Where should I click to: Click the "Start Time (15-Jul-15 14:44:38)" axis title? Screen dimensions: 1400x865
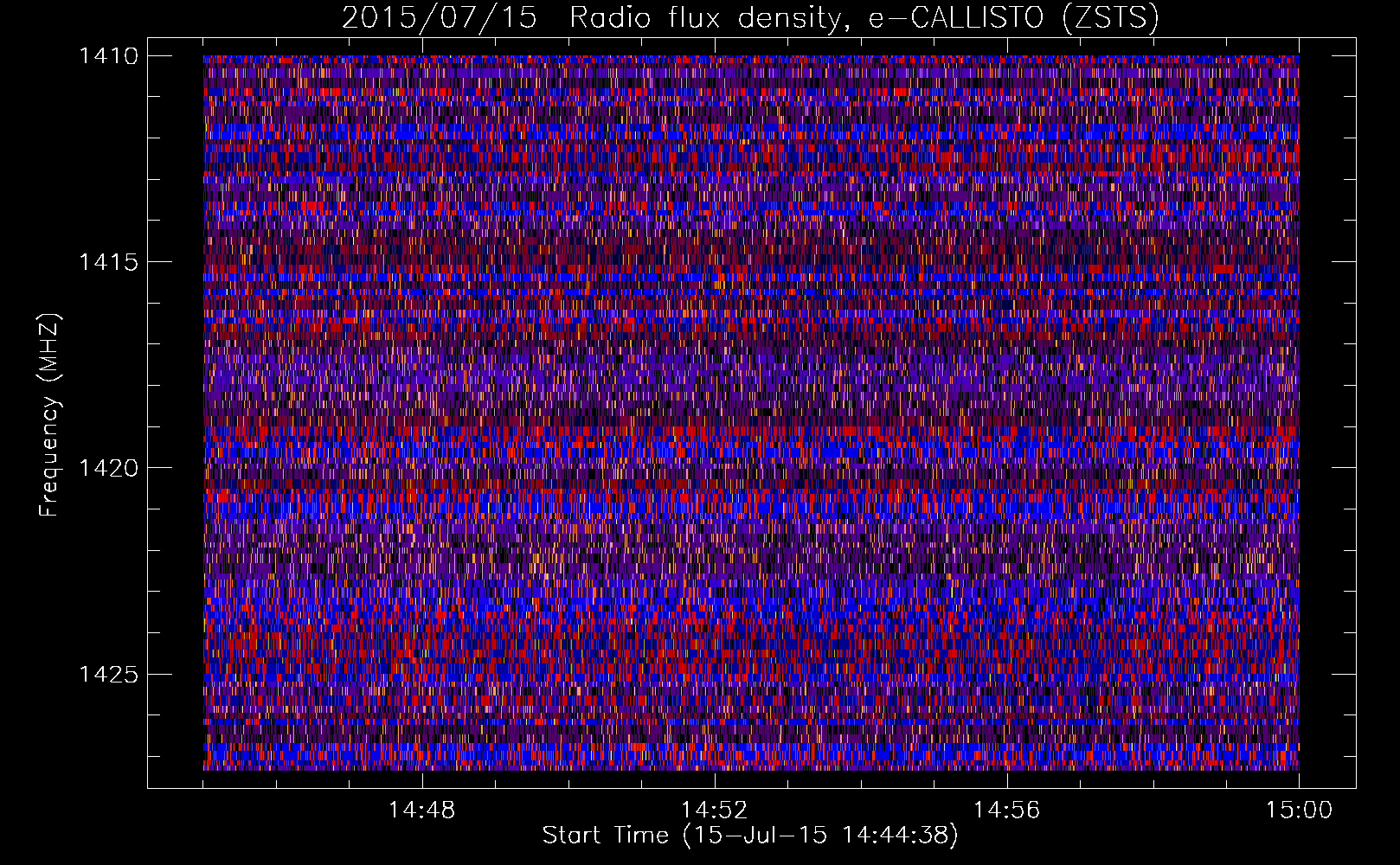(x=750, y=836)
